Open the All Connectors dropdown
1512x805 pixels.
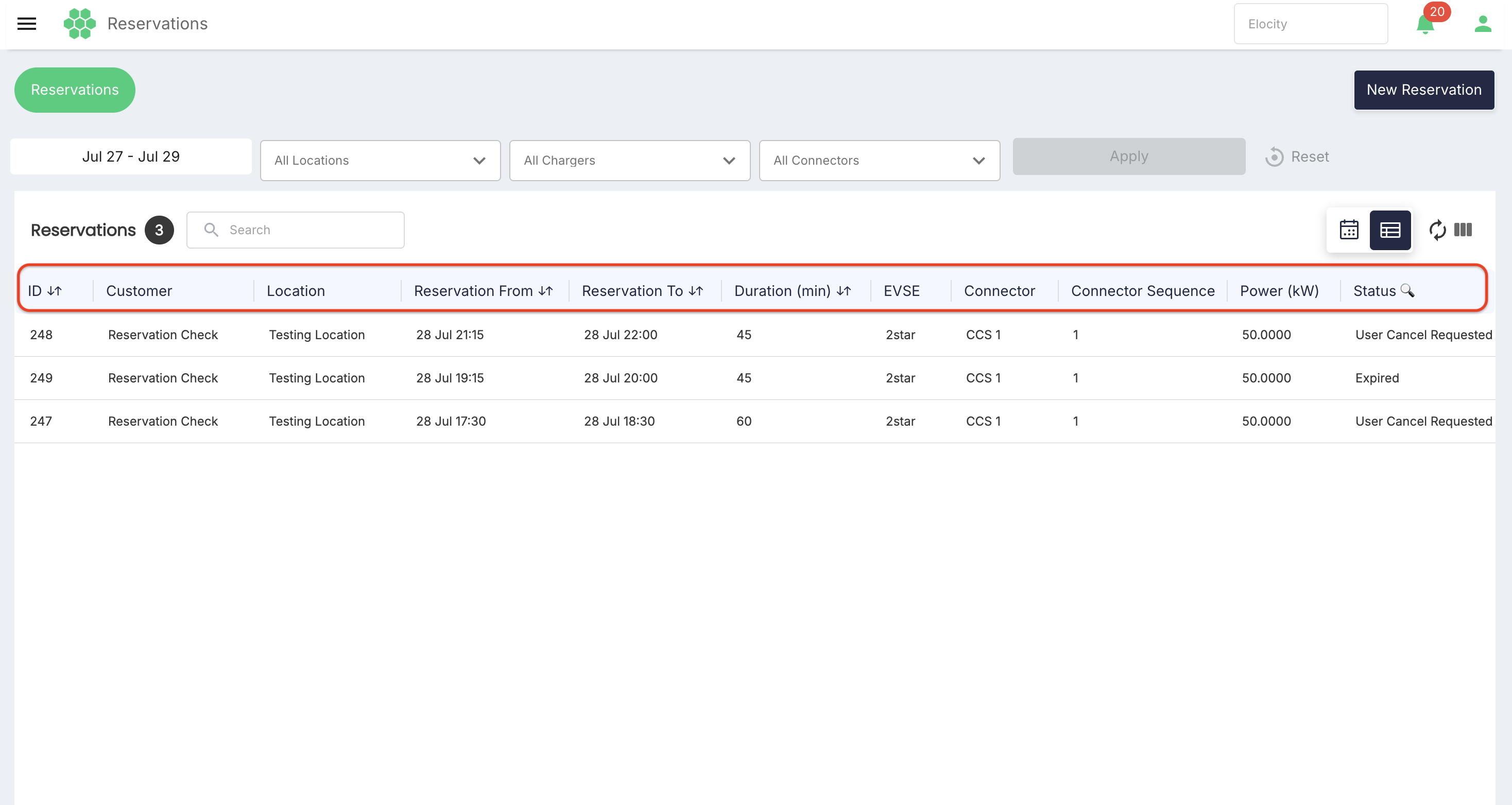click(879, 160)
